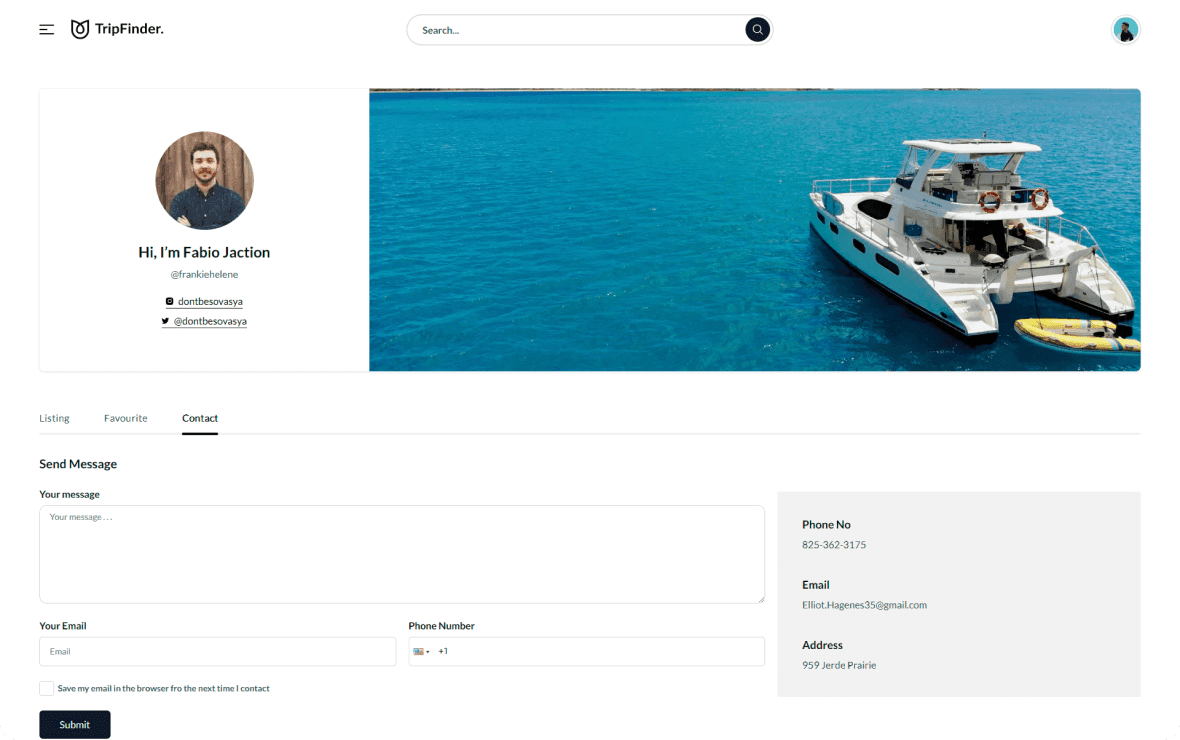
Task: Click the address 959 Jerde Prairie
Action: (x=838, y=665)
